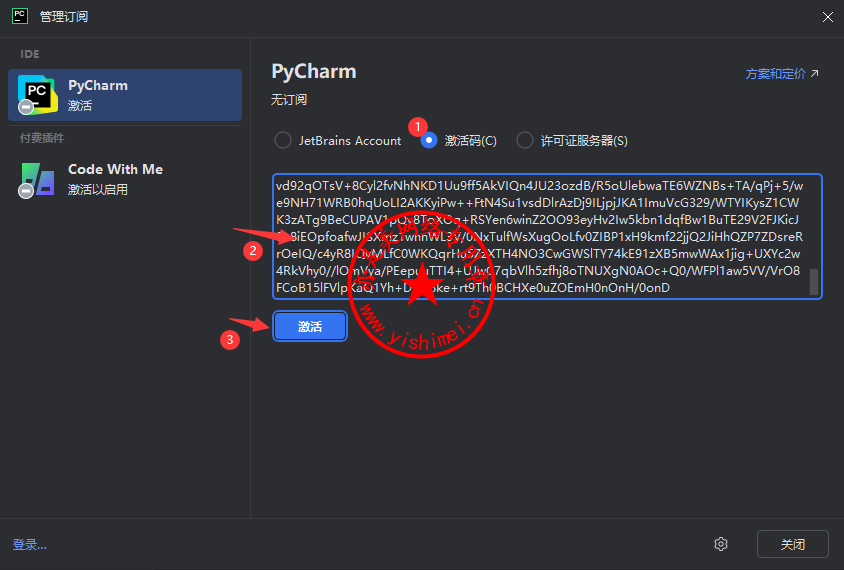Close the 管理订阅 window with the X

[827, 16]
